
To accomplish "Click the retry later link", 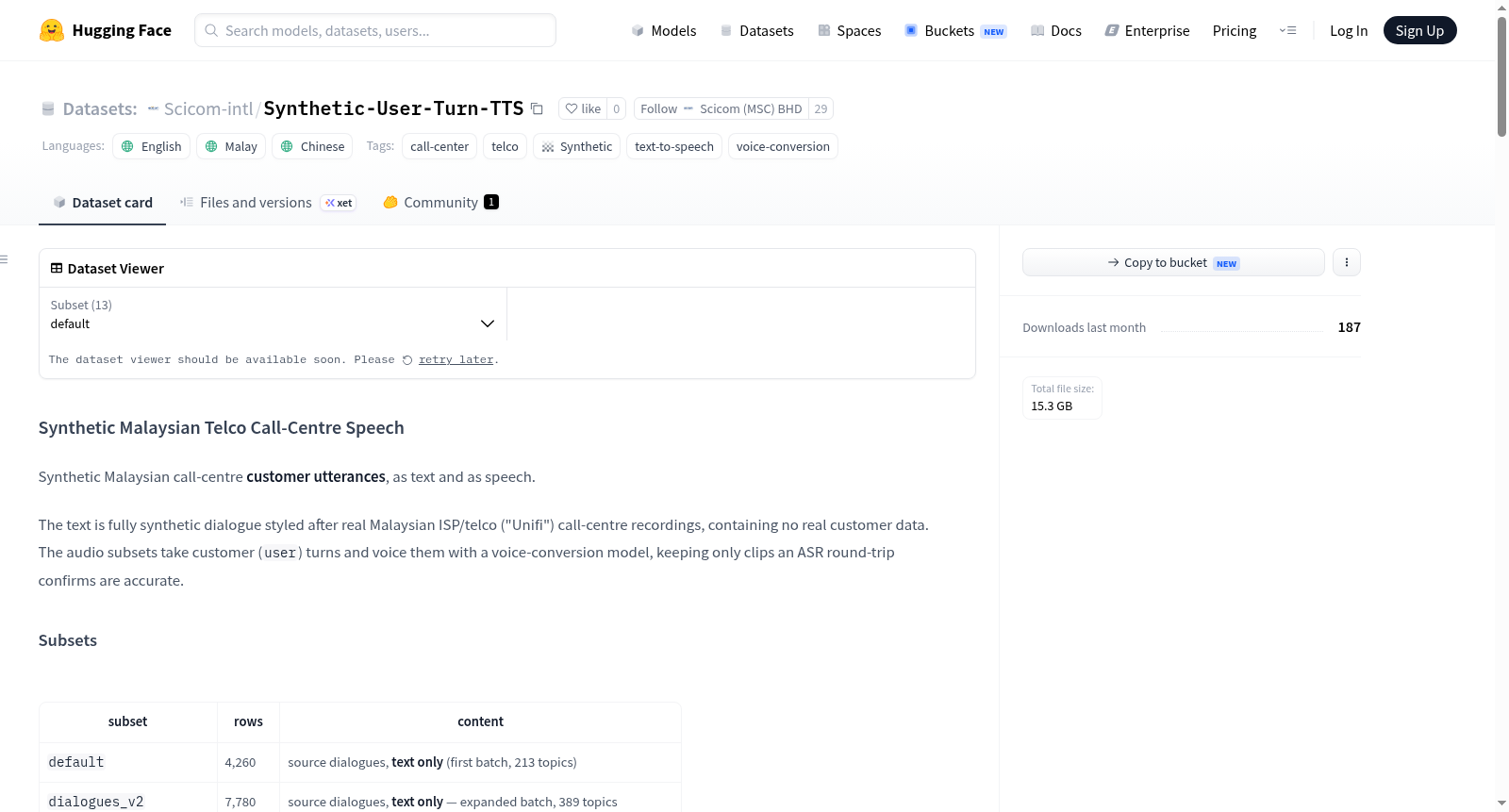I will coord(456,359).
